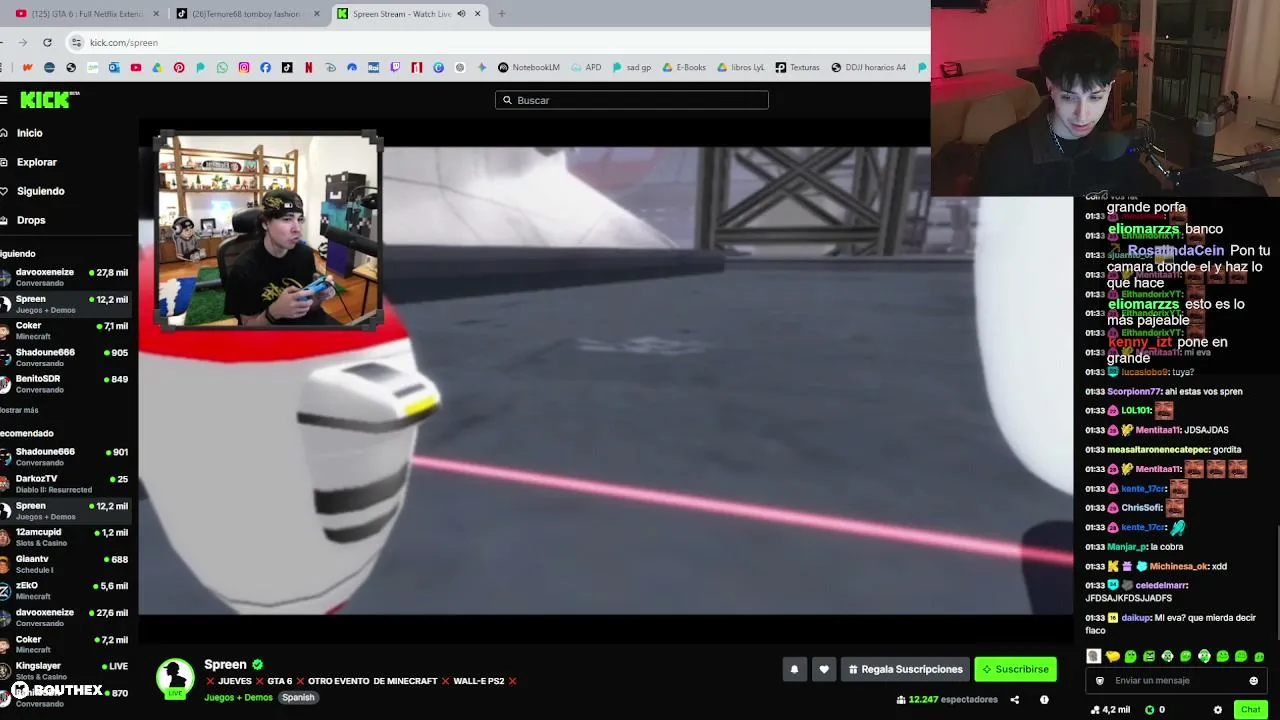
Task: Click Regala Suscripciones button
Action: [906, 669]
